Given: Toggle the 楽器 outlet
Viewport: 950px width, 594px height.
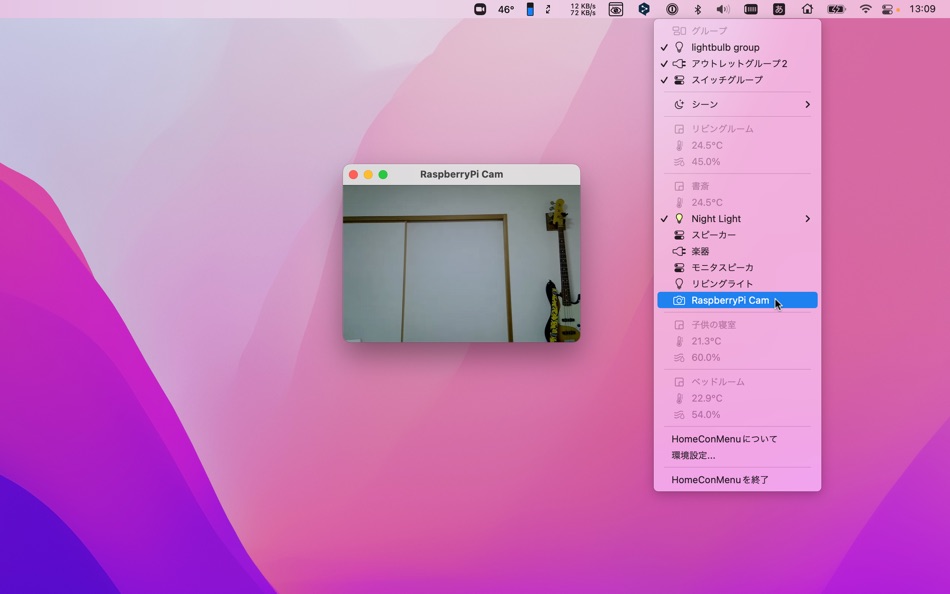Looking at the screenshot, I should (x=737, y=252).
